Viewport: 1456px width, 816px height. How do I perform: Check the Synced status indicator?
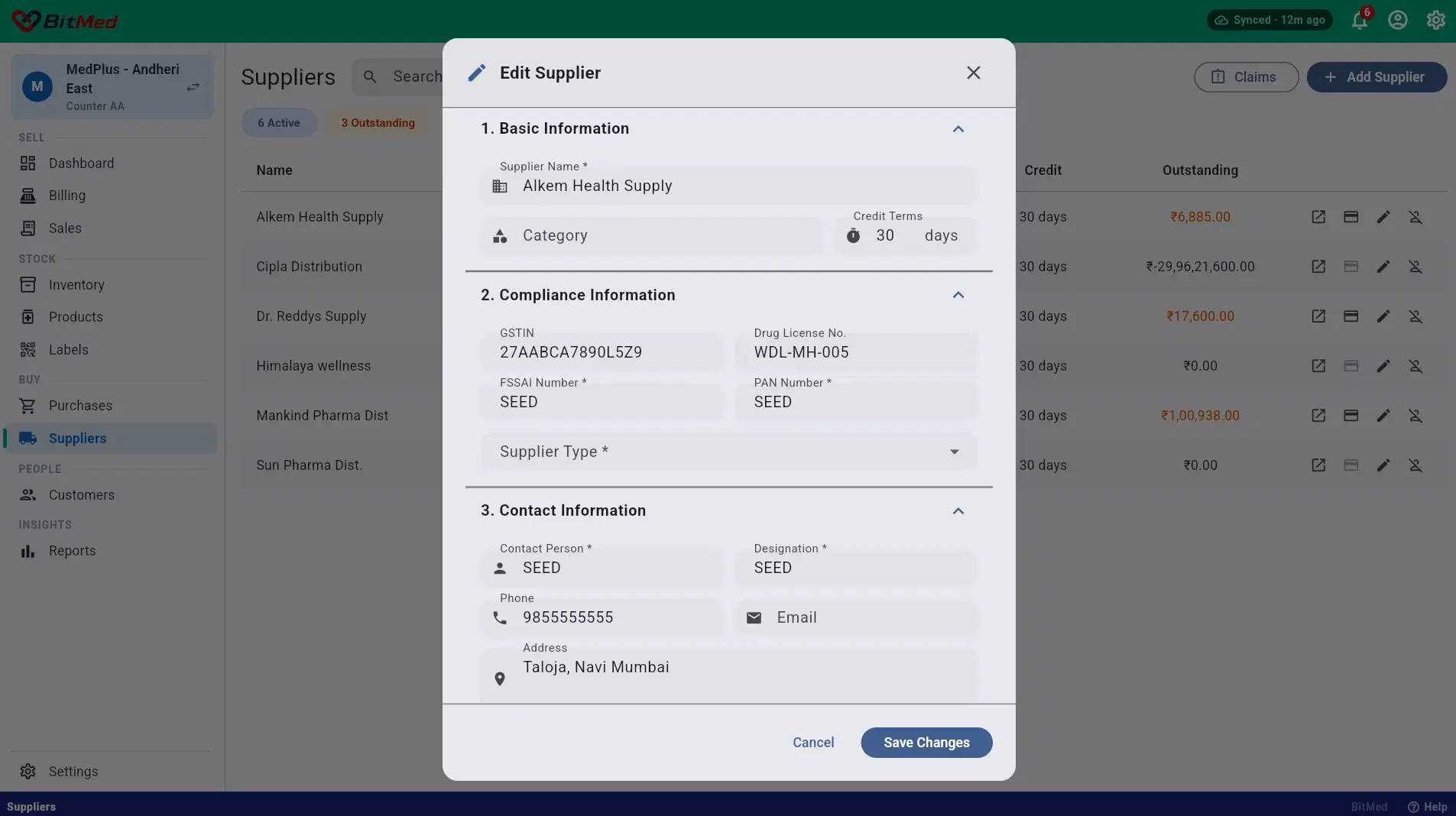(1270, 21)
